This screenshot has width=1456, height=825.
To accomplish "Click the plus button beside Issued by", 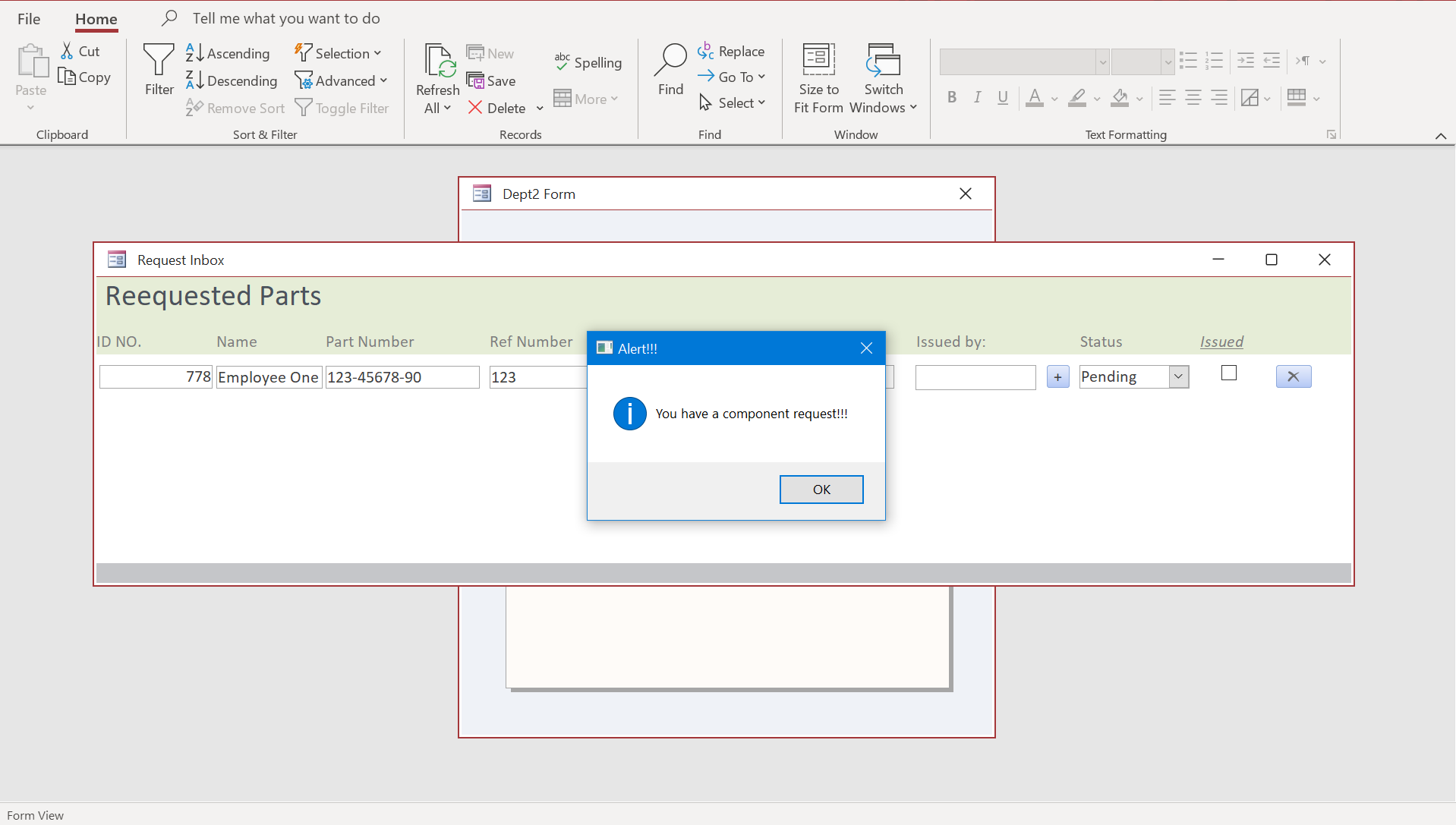I will [x=1057, y=376].
